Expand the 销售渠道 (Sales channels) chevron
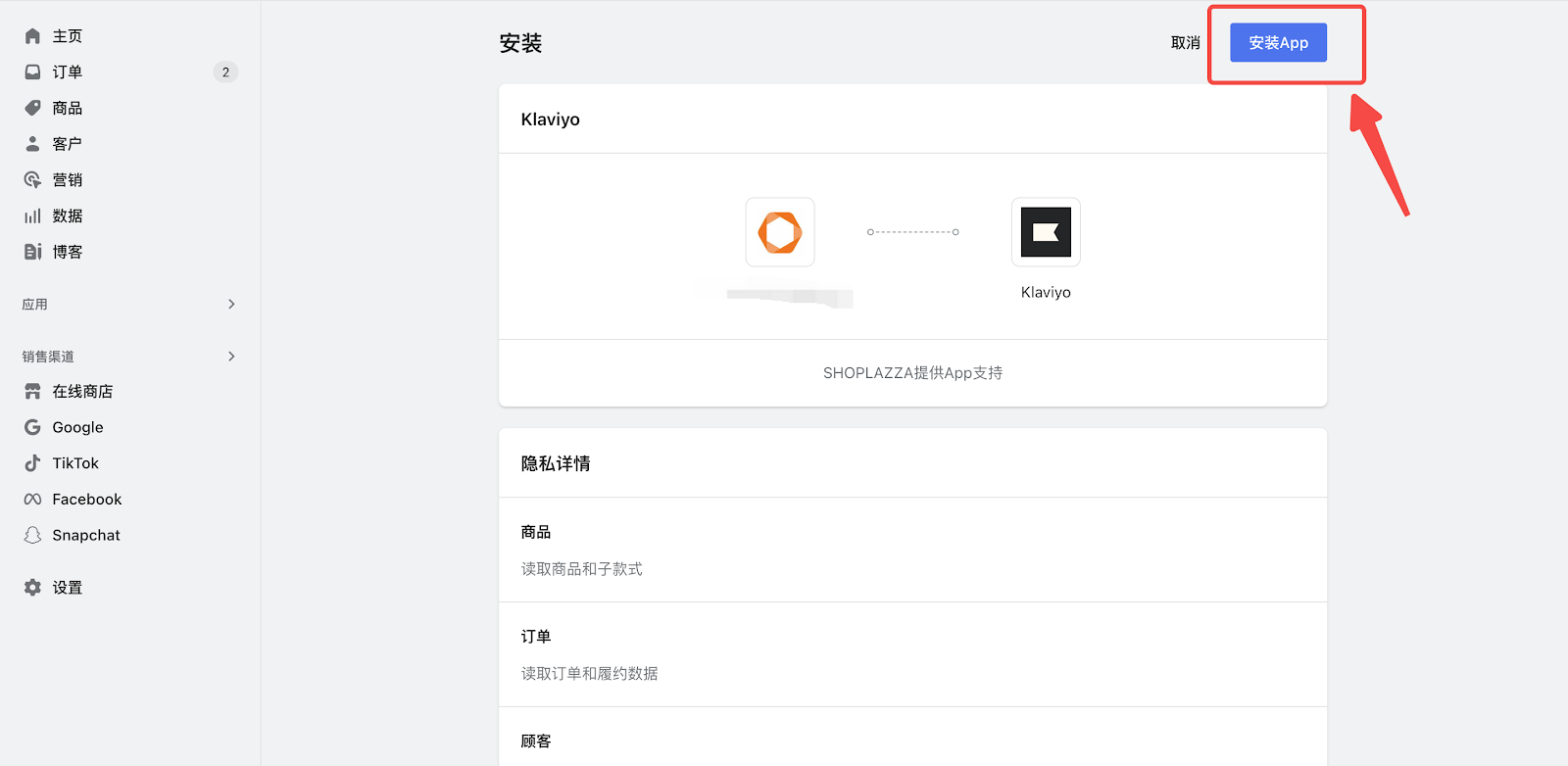Viewport: 1568px width, 766px height. pos(231,357)
